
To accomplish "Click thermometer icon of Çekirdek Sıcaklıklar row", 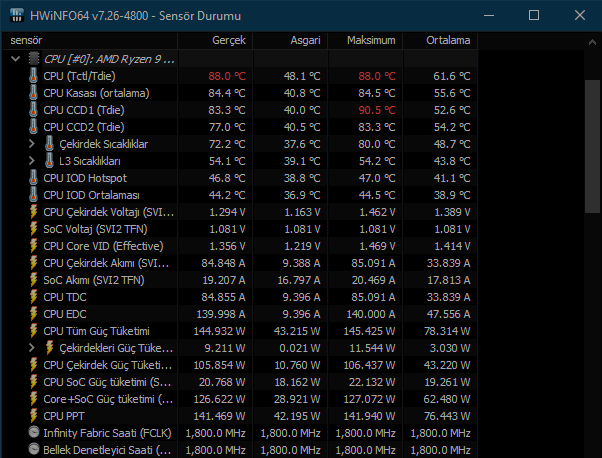I will click(50, 144).
